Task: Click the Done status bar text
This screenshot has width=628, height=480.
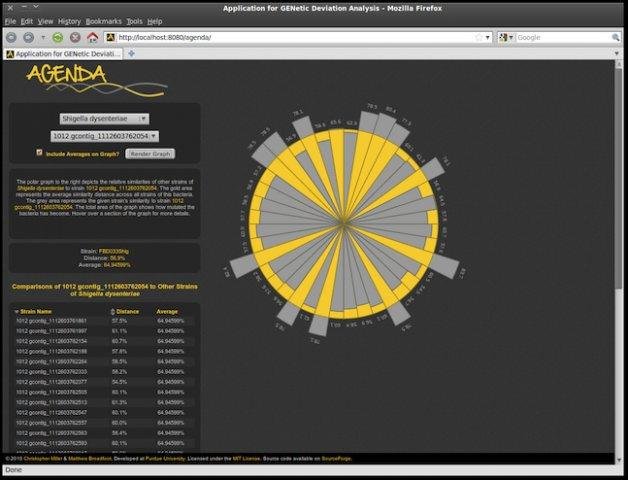Action: click(14, 470)
